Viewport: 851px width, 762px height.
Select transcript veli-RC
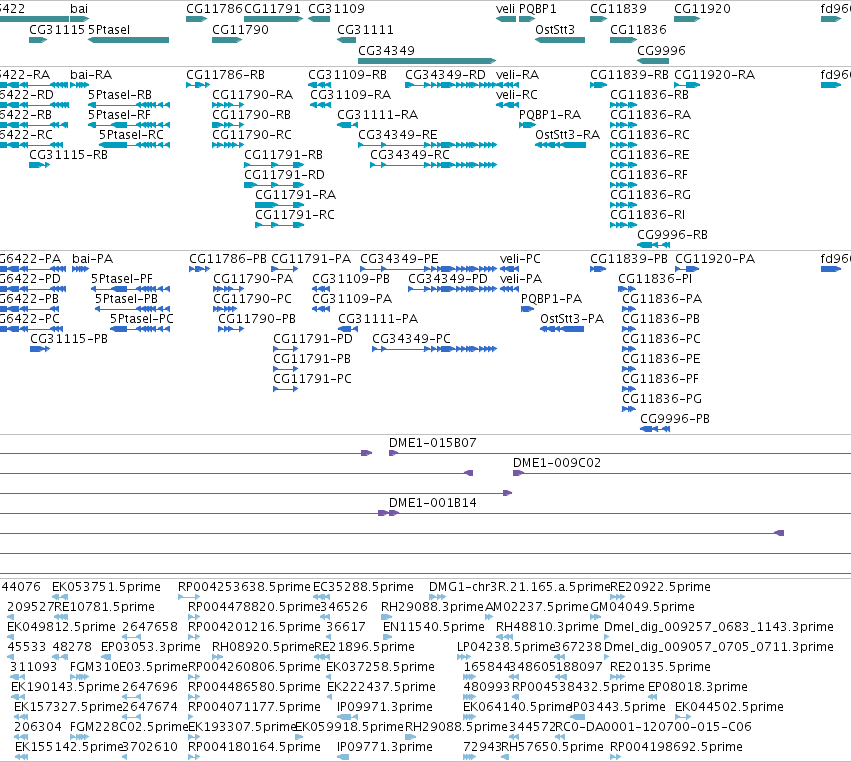pos(517,94)
